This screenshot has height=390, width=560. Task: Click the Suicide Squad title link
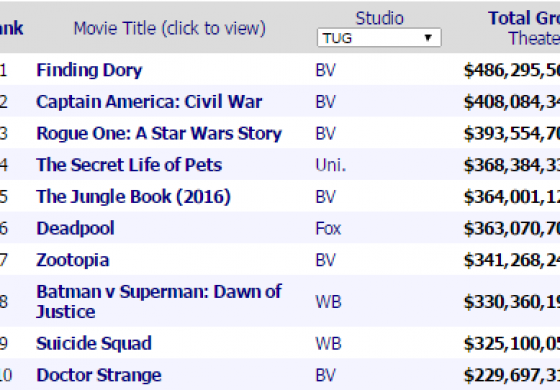pos(94,344)
